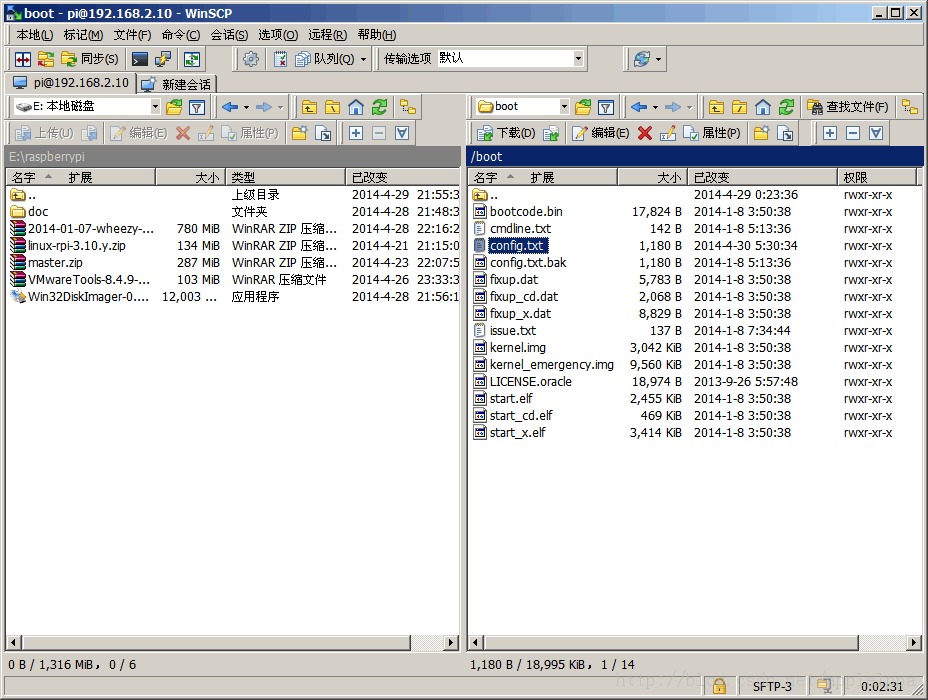
Task: Select config.txt.bak in remote panel
Action: point(528,262)
